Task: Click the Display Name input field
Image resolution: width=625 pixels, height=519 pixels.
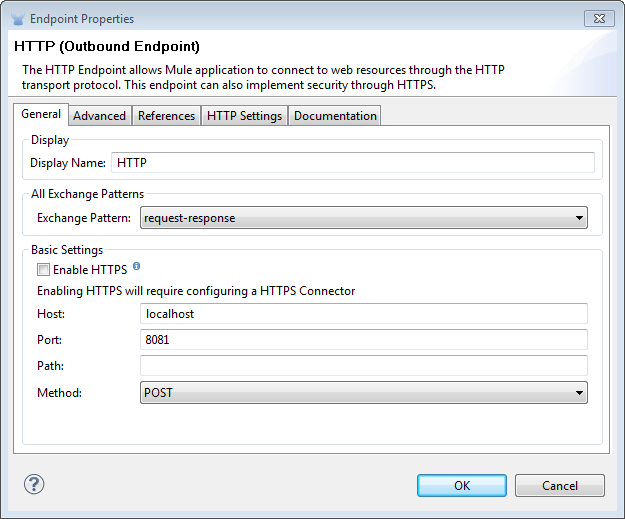Action: coord(353,163)
